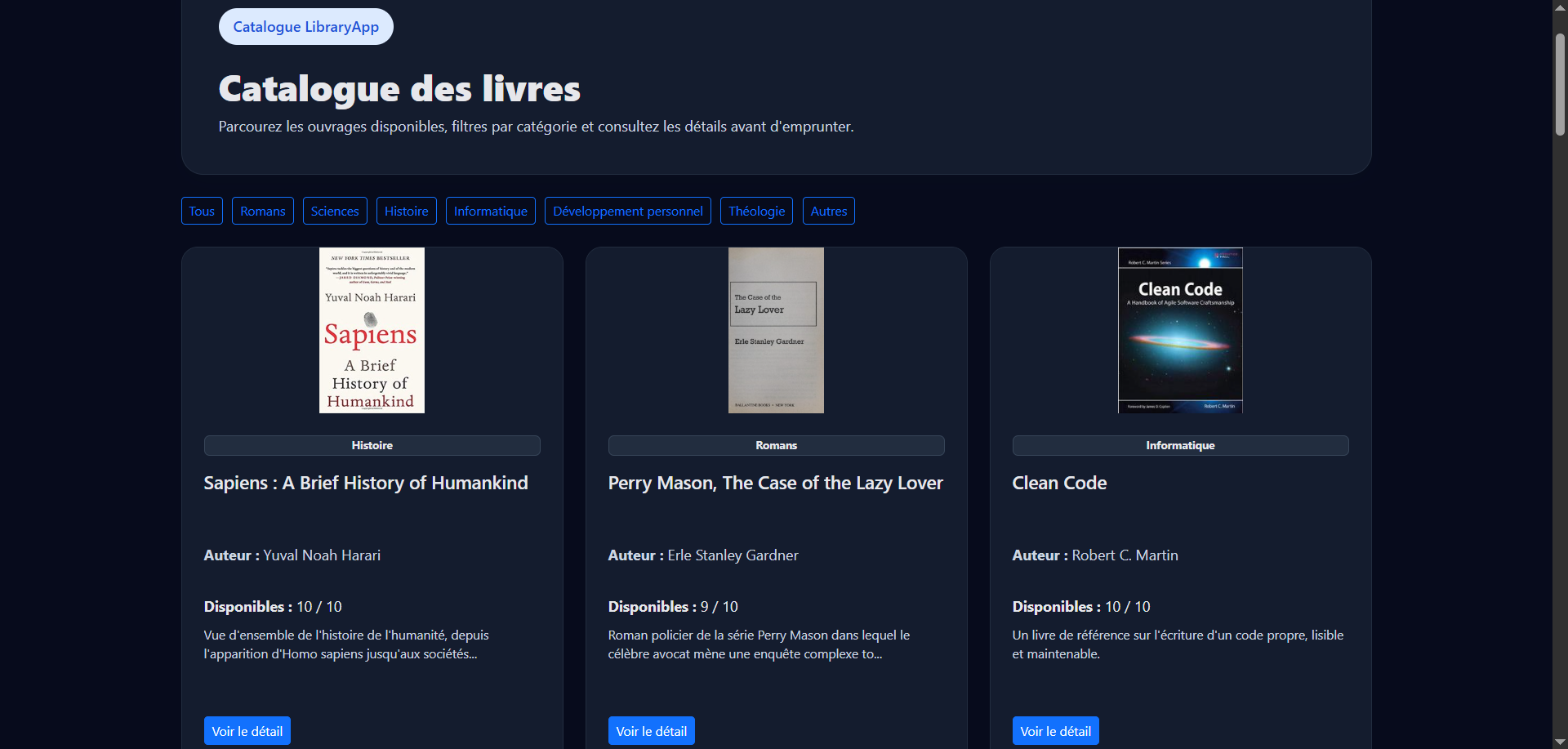Open the Sapiens book cover image
The width and height of the screenshot is (1568, 749).
coord(372,330)
